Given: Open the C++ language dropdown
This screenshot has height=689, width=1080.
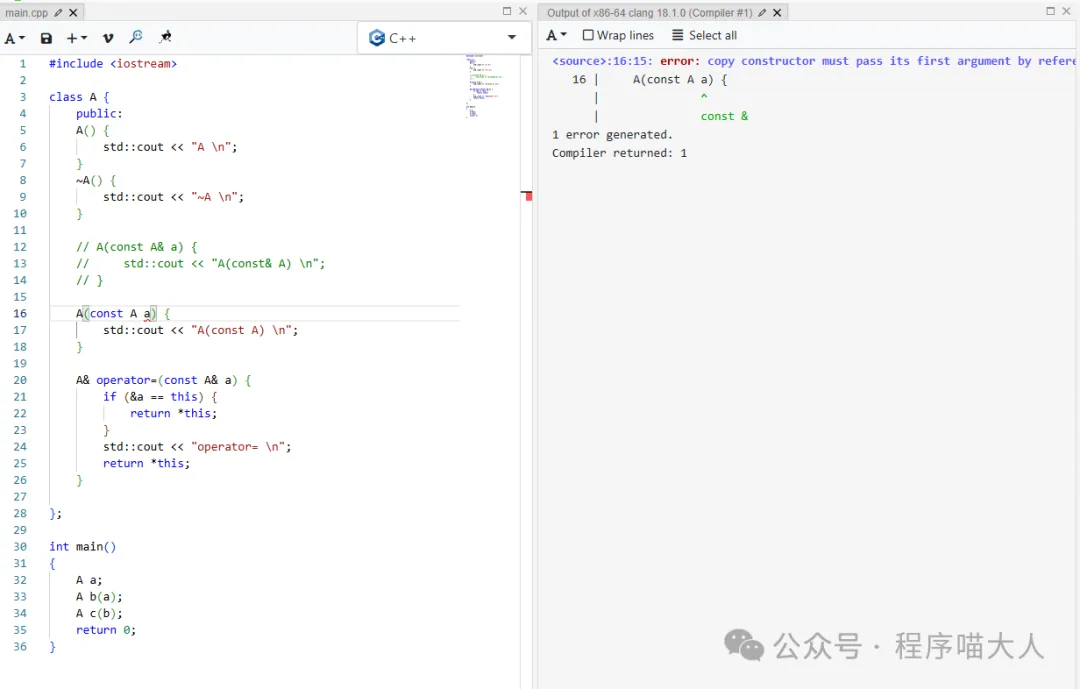Looking at the screenshot, I should click(x=444, y=38).
